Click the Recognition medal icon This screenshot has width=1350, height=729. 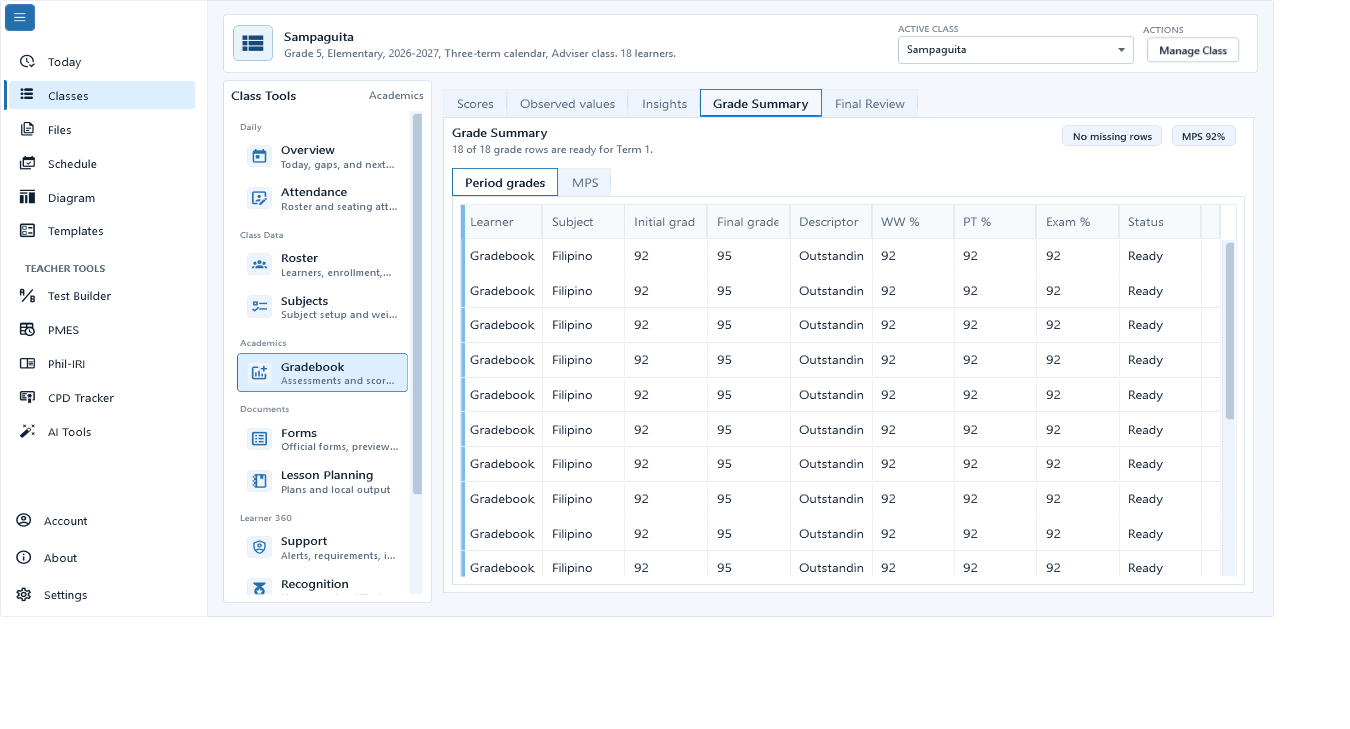259,588
